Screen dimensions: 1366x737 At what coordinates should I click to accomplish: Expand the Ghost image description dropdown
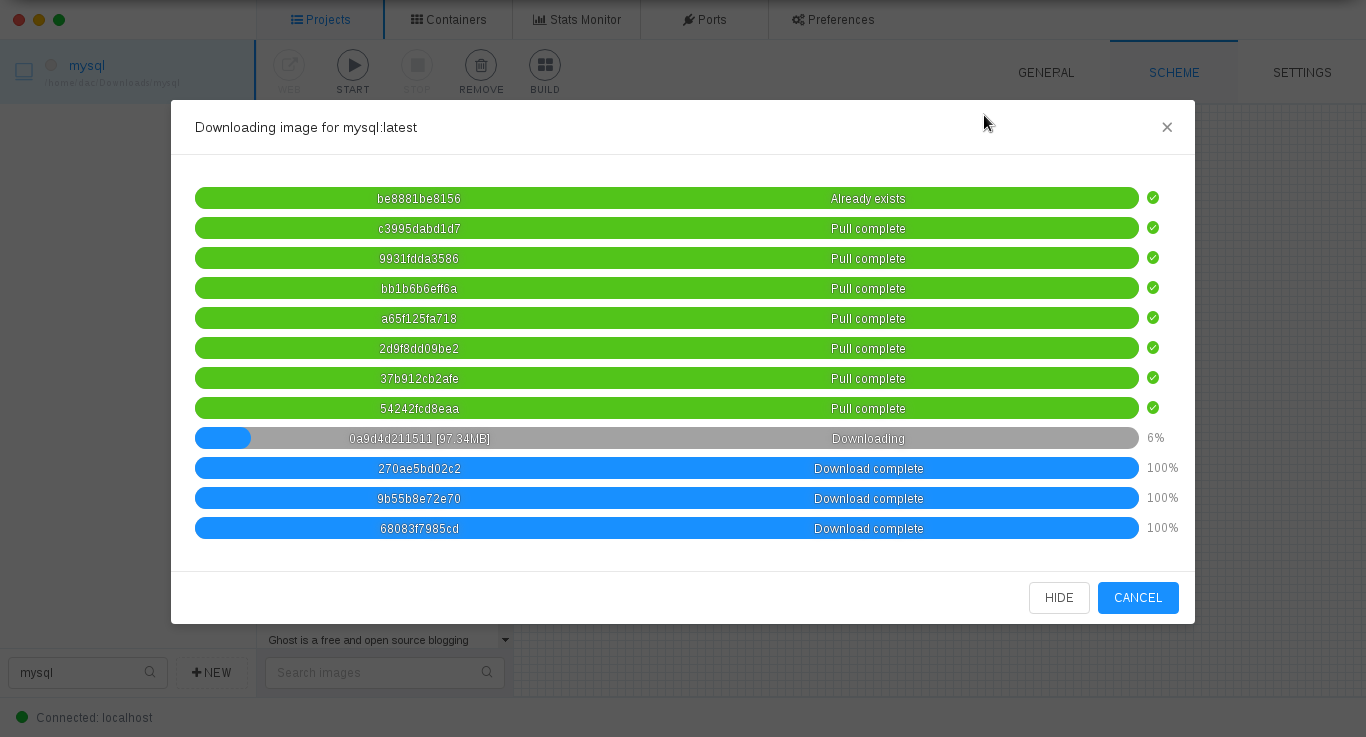[x=505, y=640]
